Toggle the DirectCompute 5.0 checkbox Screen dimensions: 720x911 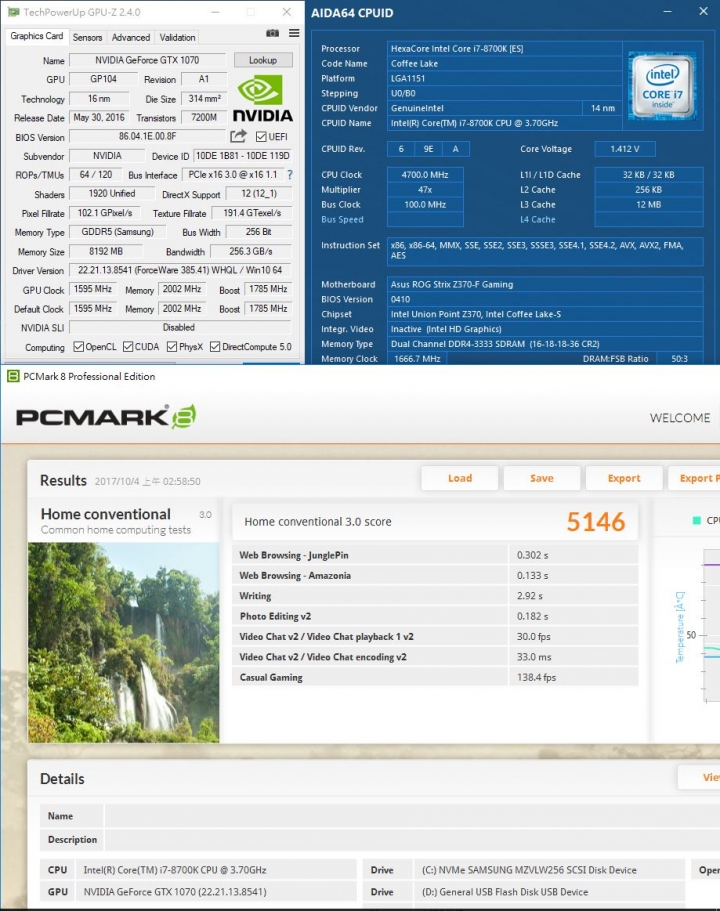coord(215,347)
